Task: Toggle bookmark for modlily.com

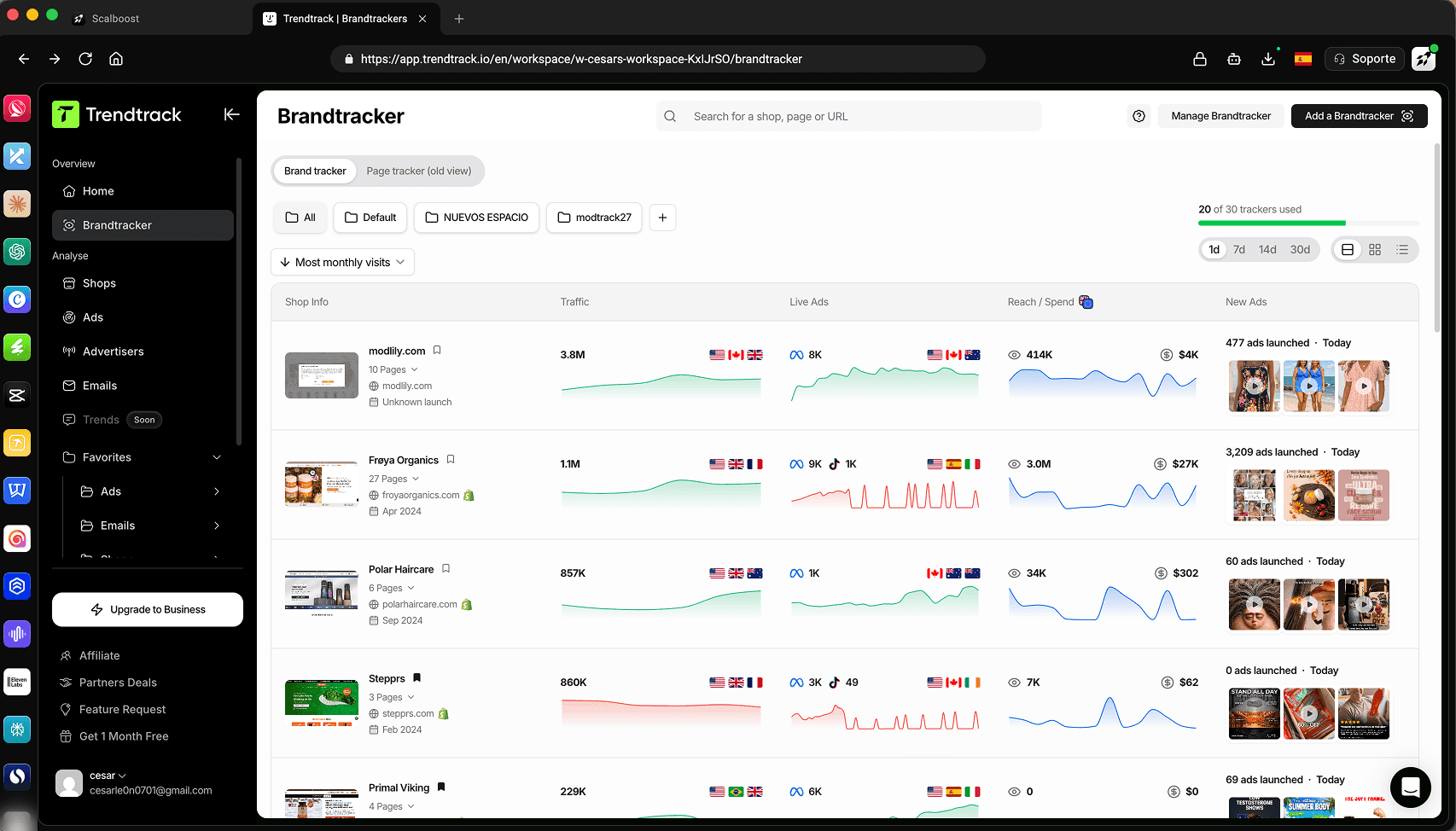Action: (x=437, y=351)
